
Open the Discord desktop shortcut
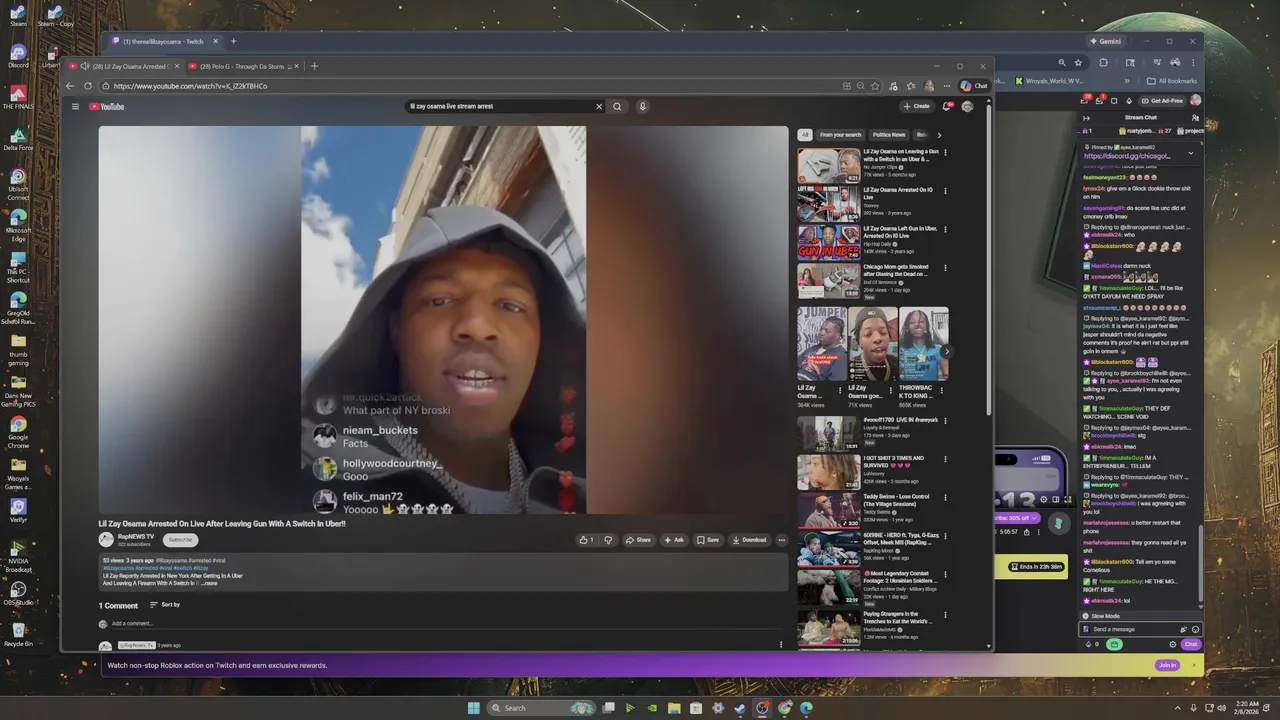tap(18, 56)
